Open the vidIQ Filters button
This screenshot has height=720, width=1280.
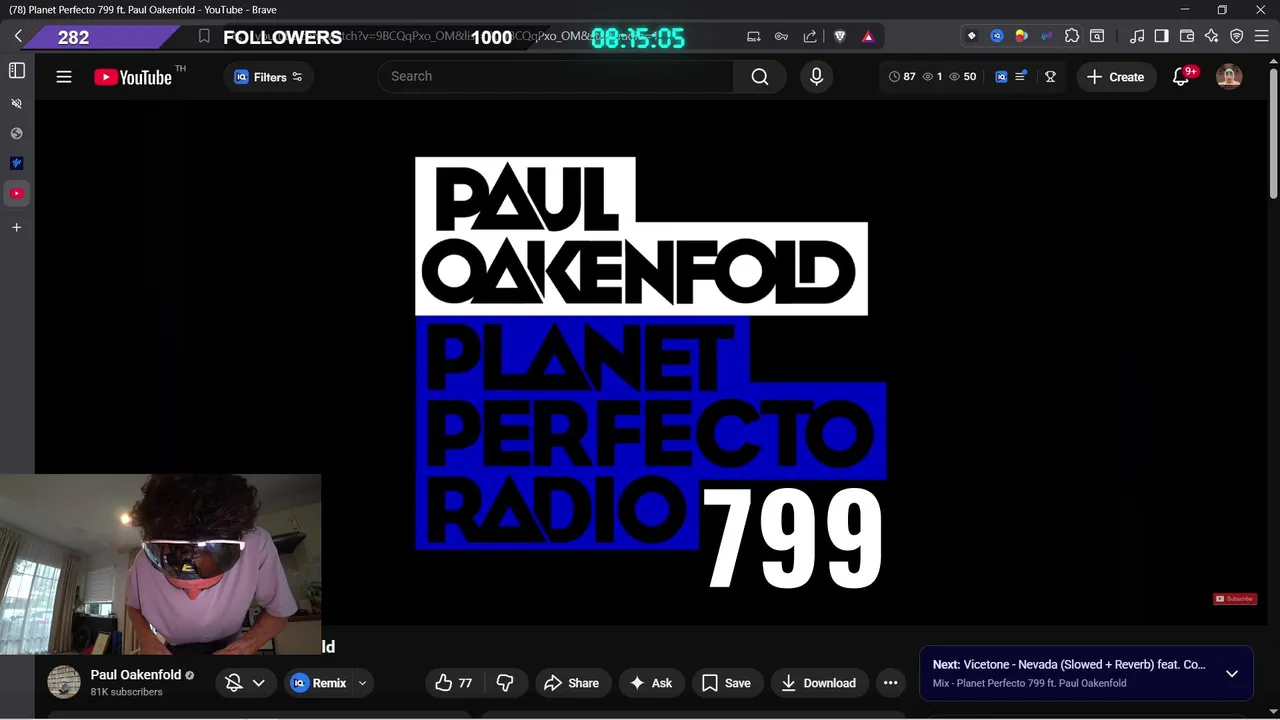point(268,77)
